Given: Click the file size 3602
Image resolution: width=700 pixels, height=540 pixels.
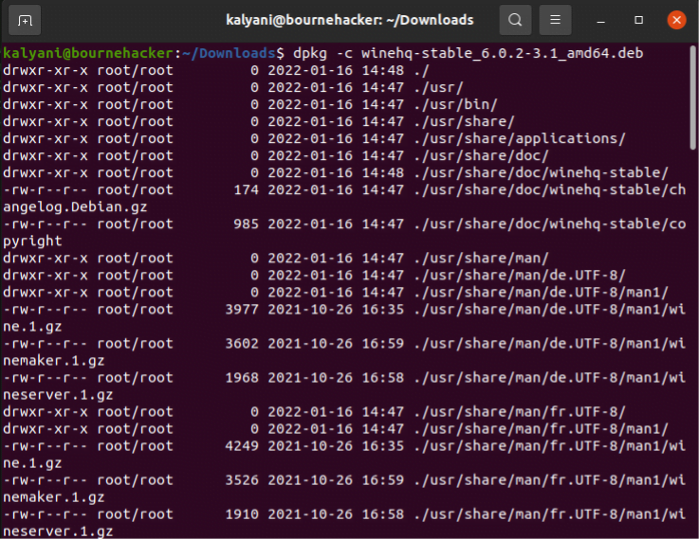Looking at the screenshot, I should click(x=242, y=344).
